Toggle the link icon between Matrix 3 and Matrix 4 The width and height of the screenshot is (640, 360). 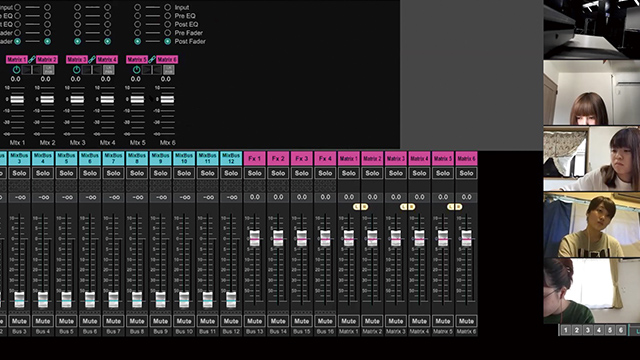tap(92, 60)
